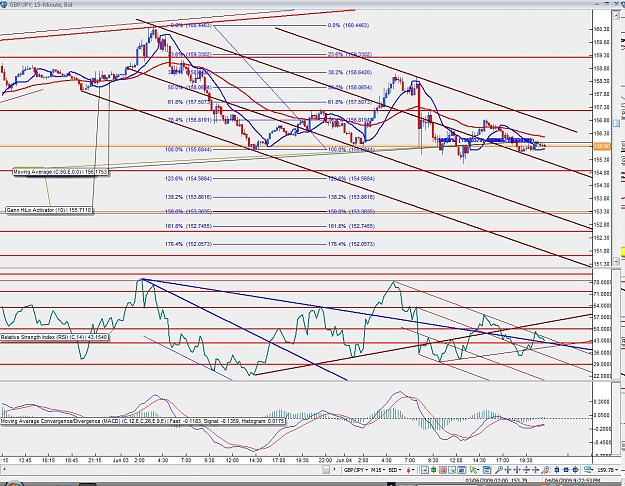Click the 161.8% (152.7455) Fibonacci label on right
The image size is (625, 486).
pos(351,226)
